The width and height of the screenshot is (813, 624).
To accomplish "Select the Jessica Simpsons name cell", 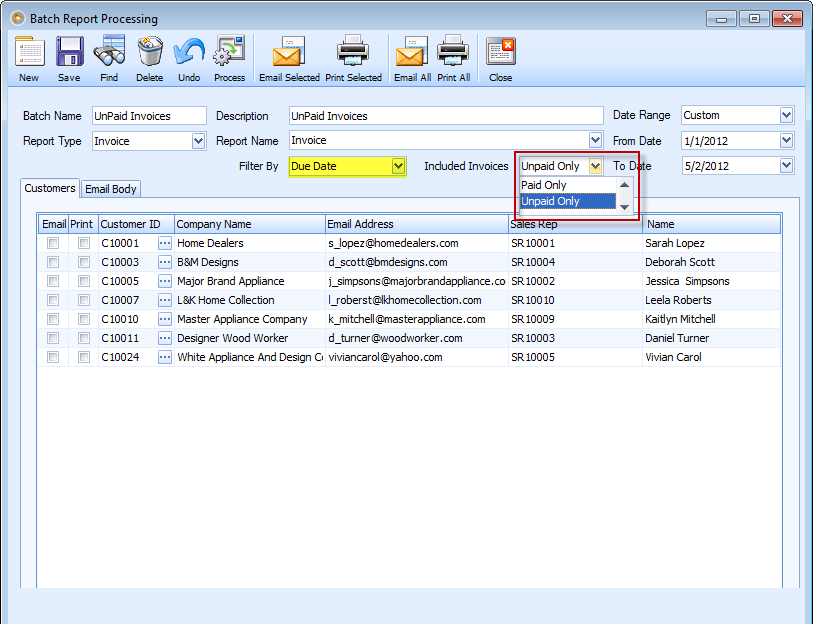I will click(711, 281).
